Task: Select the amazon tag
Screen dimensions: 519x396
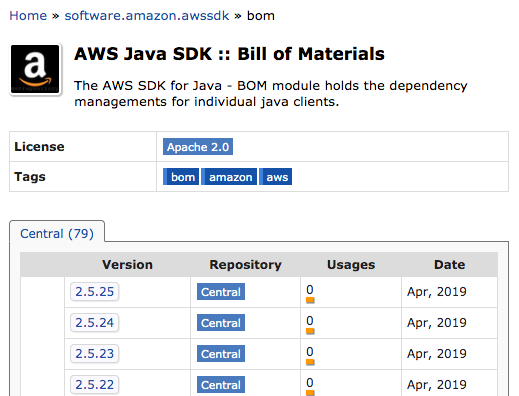Action: click(229, 177)
